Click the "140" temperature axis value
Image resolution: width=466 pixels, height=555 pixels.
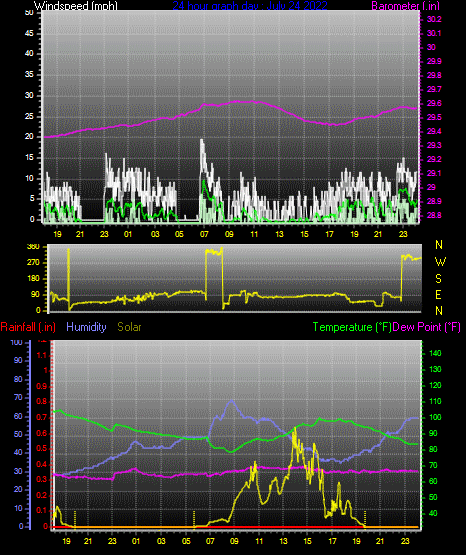[435, 353]
